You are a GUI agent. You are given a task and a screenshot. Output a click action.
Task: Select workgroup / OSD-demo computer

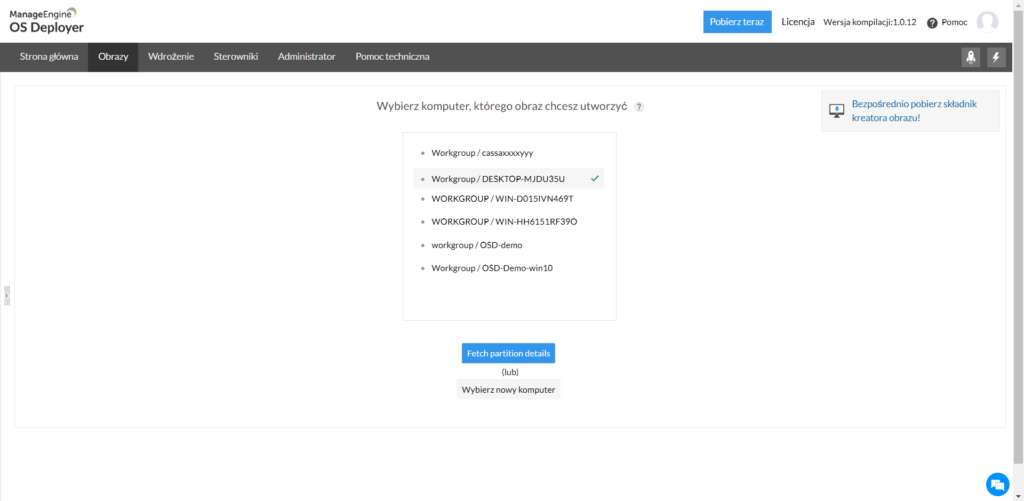477,245
